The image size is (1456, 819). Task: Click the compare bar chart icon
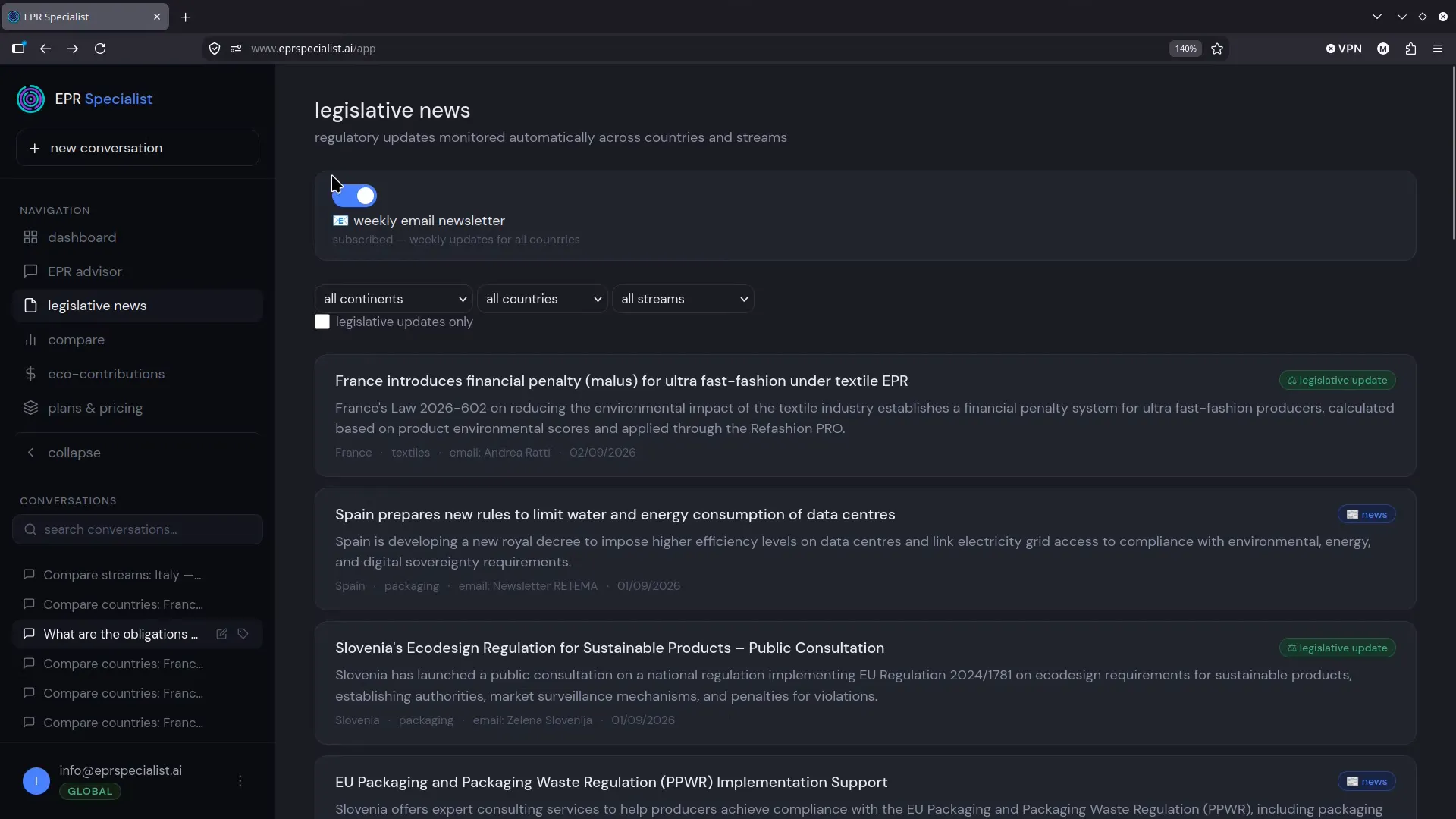click(x=30, y=340)
